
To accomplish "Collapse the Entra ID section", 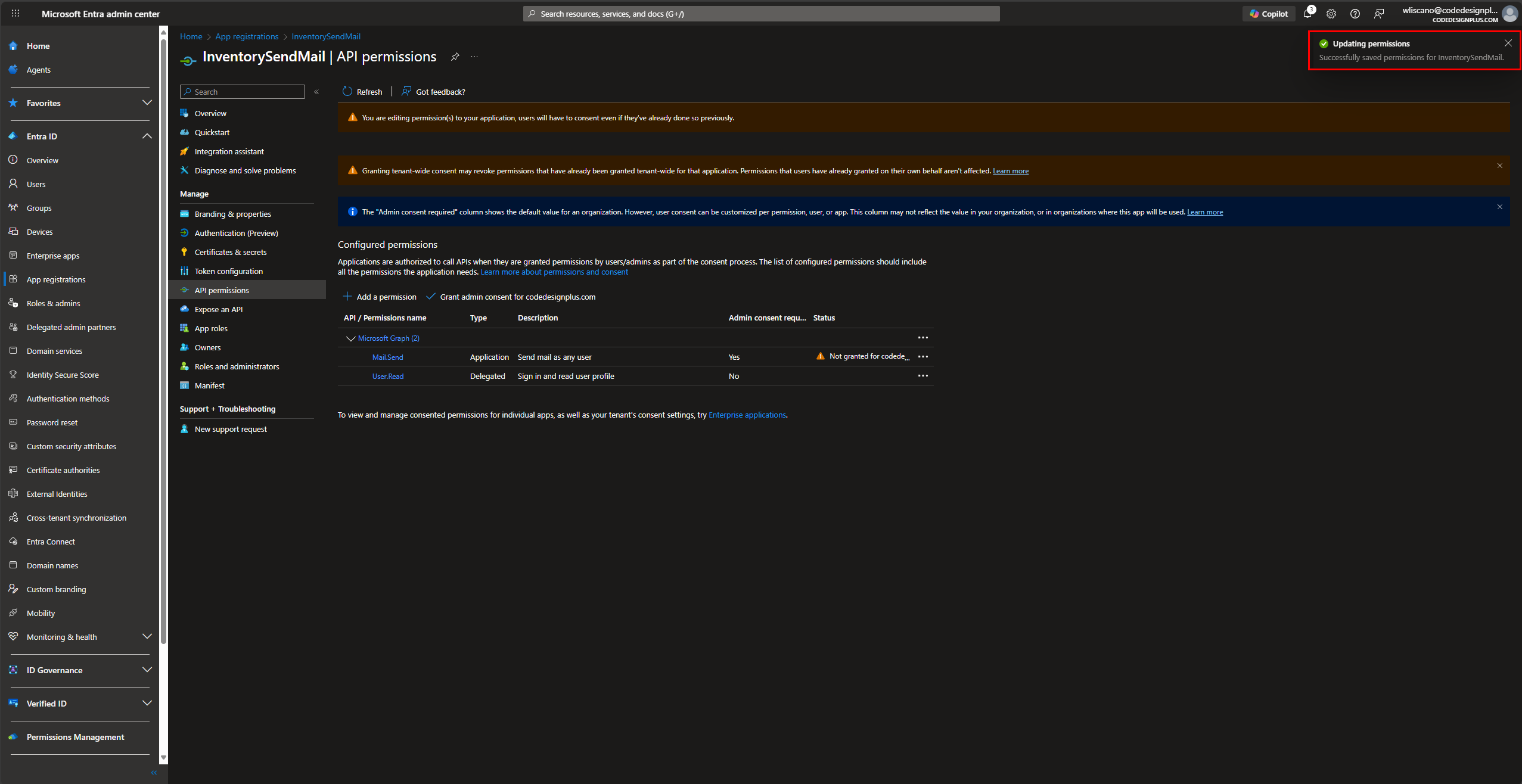I will coord(147,136).
